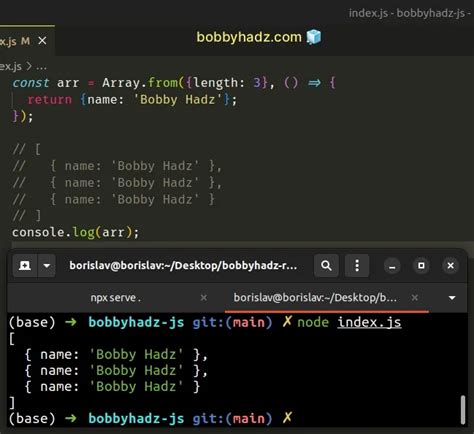Click the 'node' command in terminal
The image size is (474, 434).
click(x=313, y=323)
